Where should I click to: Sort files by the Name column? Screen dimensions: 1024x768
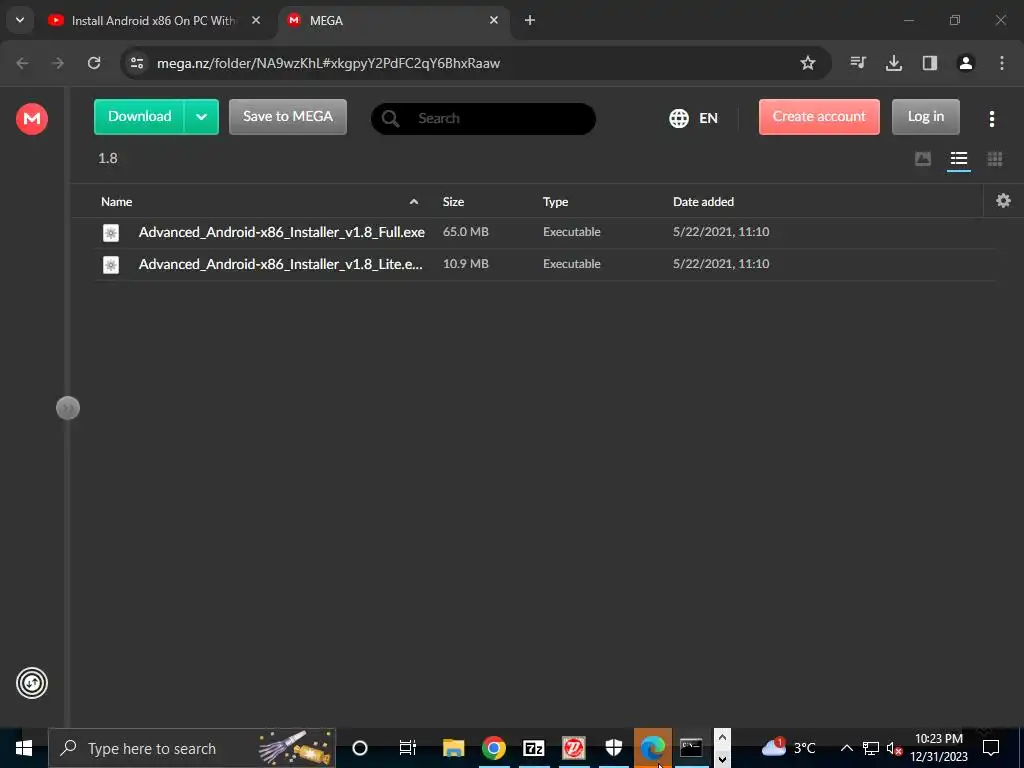point(117,202)
